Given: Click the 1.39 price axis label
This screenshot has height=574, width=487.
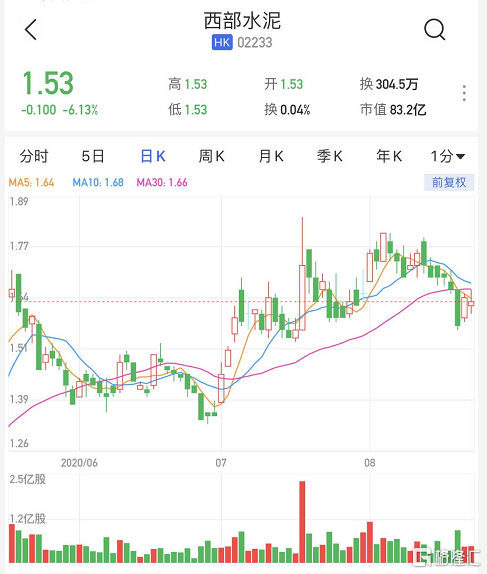Looking at the screenshot, I should pos(19,399).
